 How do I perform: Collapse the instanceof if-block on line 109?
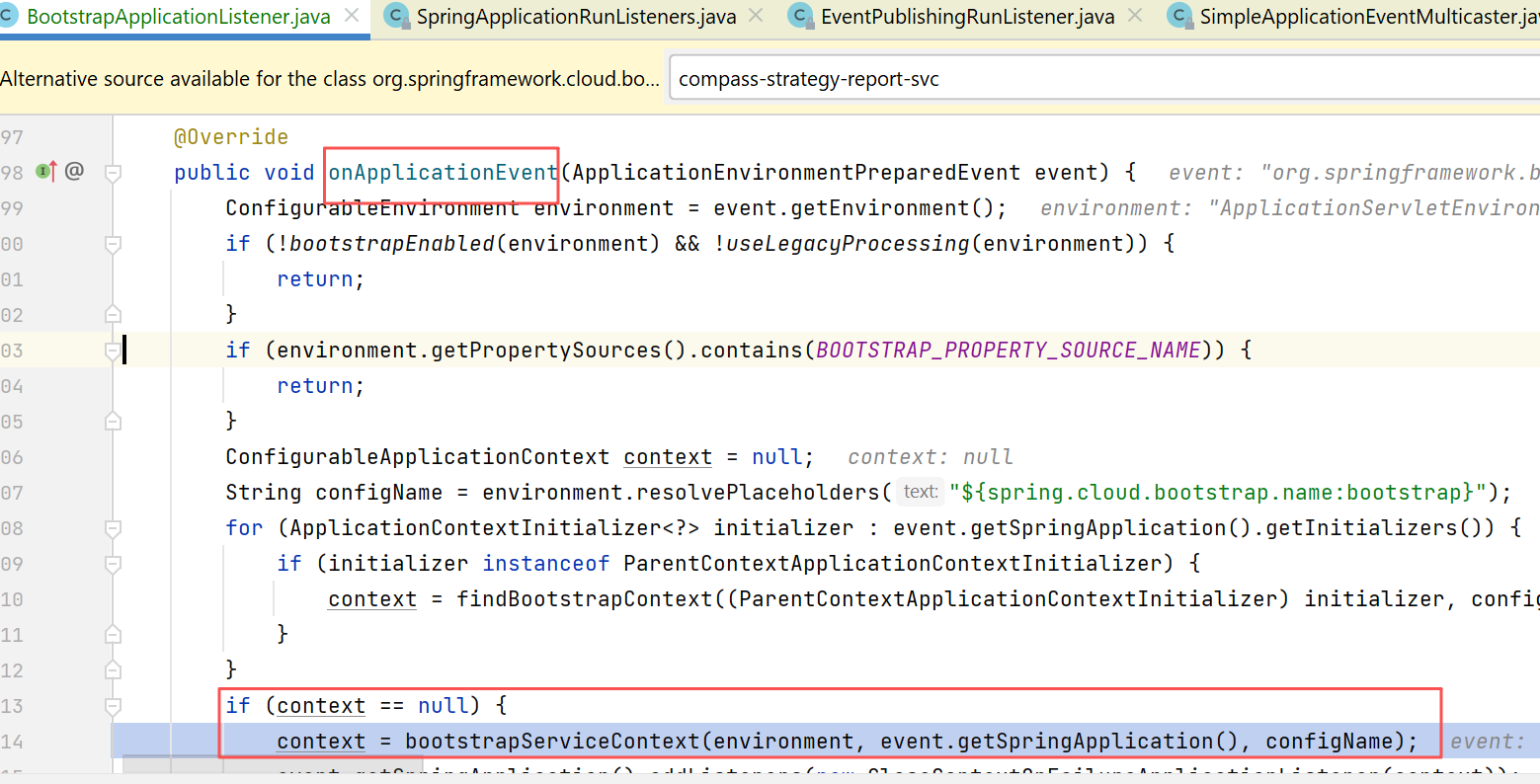pyautogui.click(x=113, y=564)
